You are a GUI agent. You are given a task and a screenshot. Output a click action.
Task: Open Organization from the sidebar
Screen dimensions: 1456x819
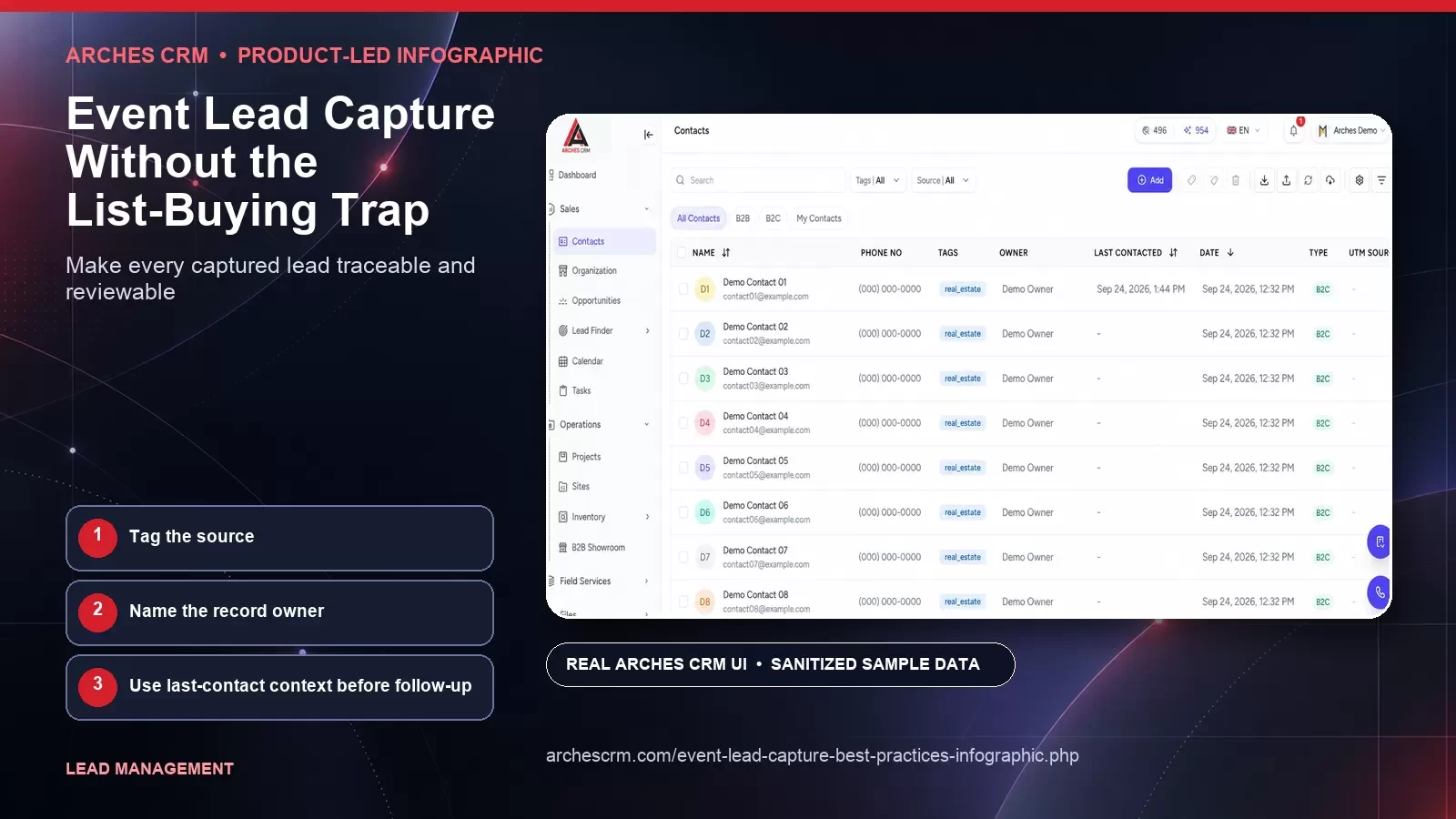(588, 271)
